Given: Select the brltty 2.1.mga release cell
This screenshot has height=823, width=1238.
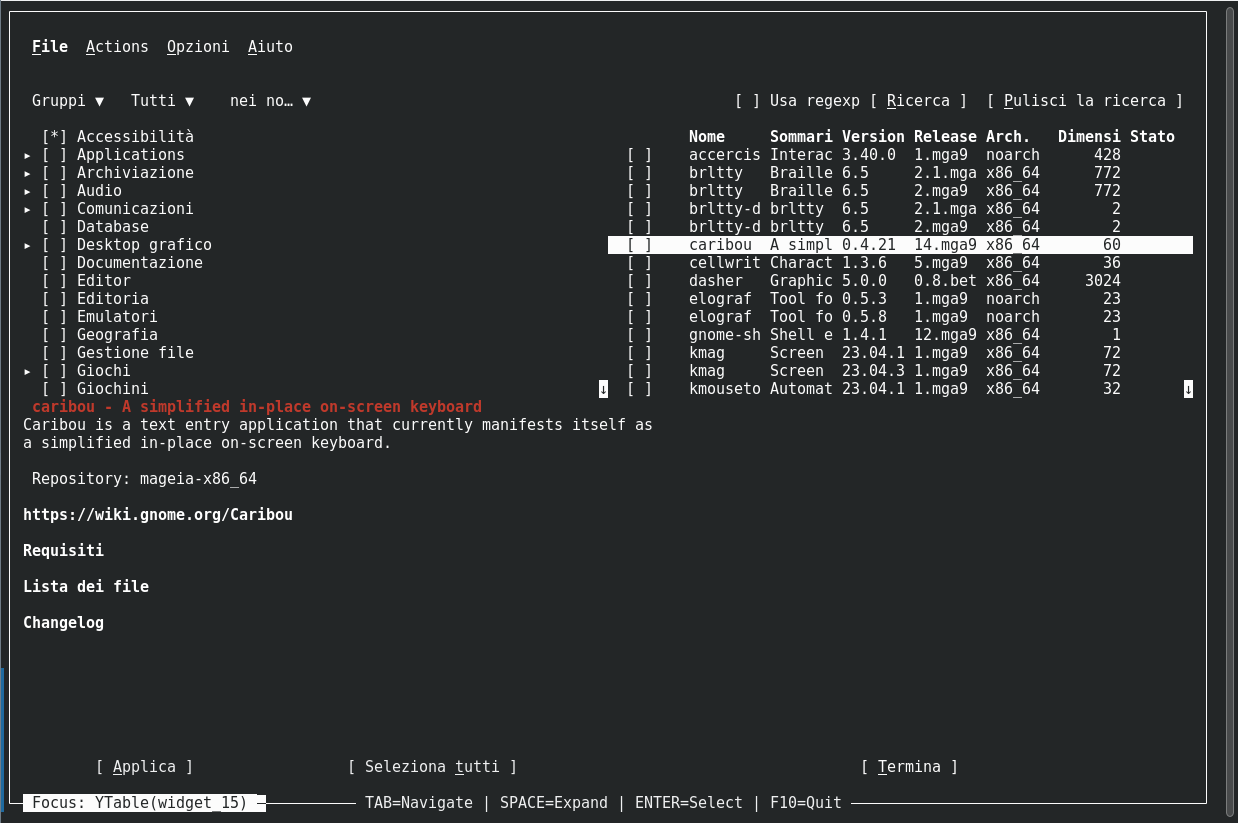Looking at the screenshot, I should tap(945, 173).
